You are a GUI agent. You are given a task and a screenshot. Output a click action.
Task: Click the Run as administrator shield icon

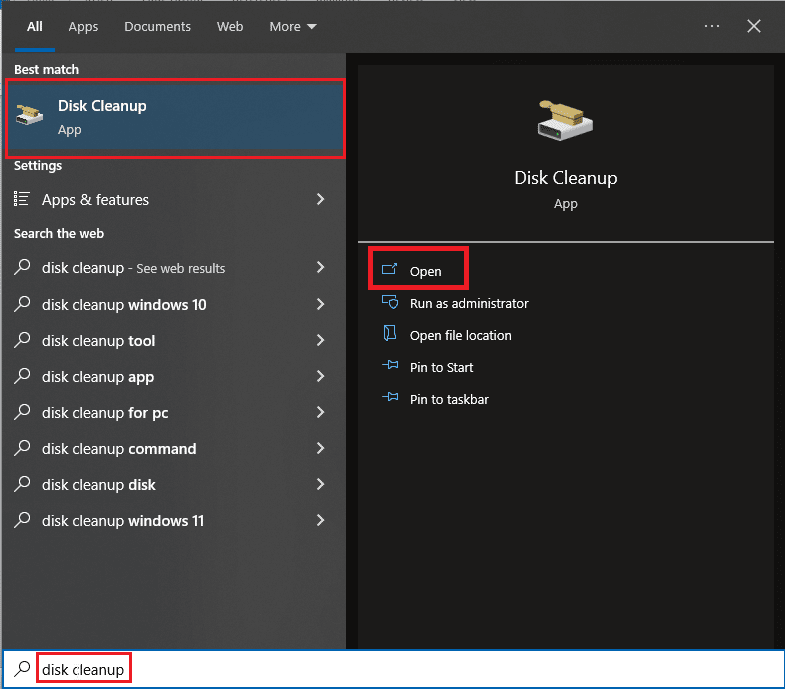(390, 302)
